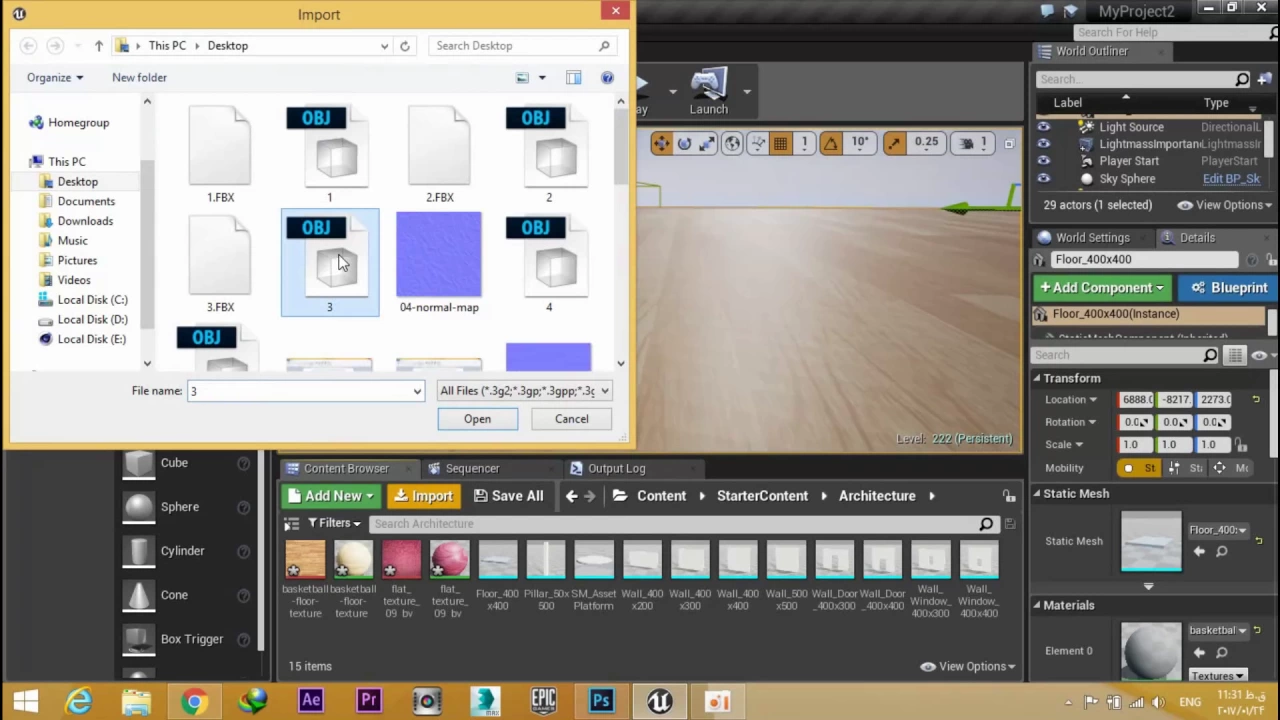Go forward in Content Browser history

(590, 496)
